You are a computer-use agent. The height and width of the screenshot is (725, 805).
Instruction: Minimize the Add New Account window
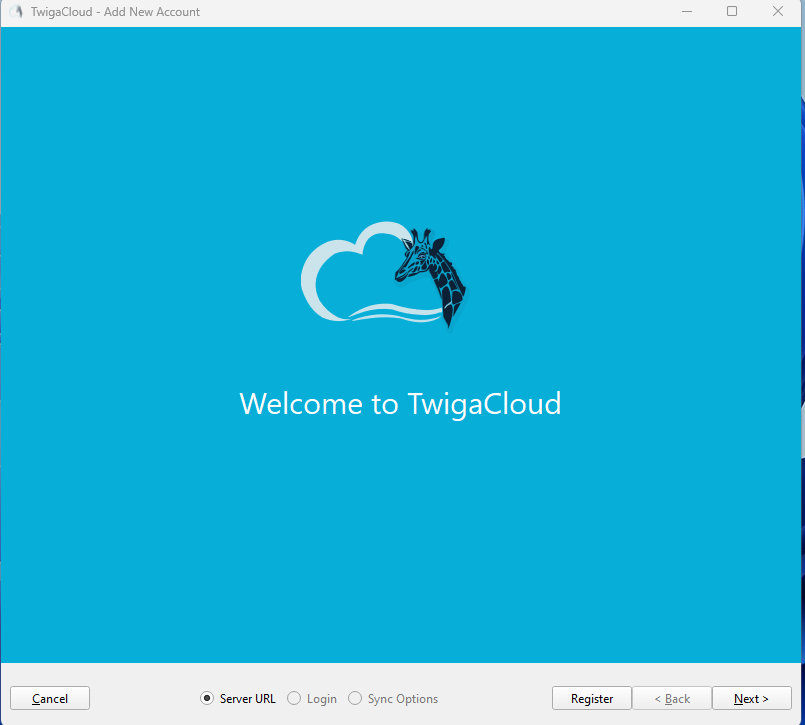coord(686,11)
